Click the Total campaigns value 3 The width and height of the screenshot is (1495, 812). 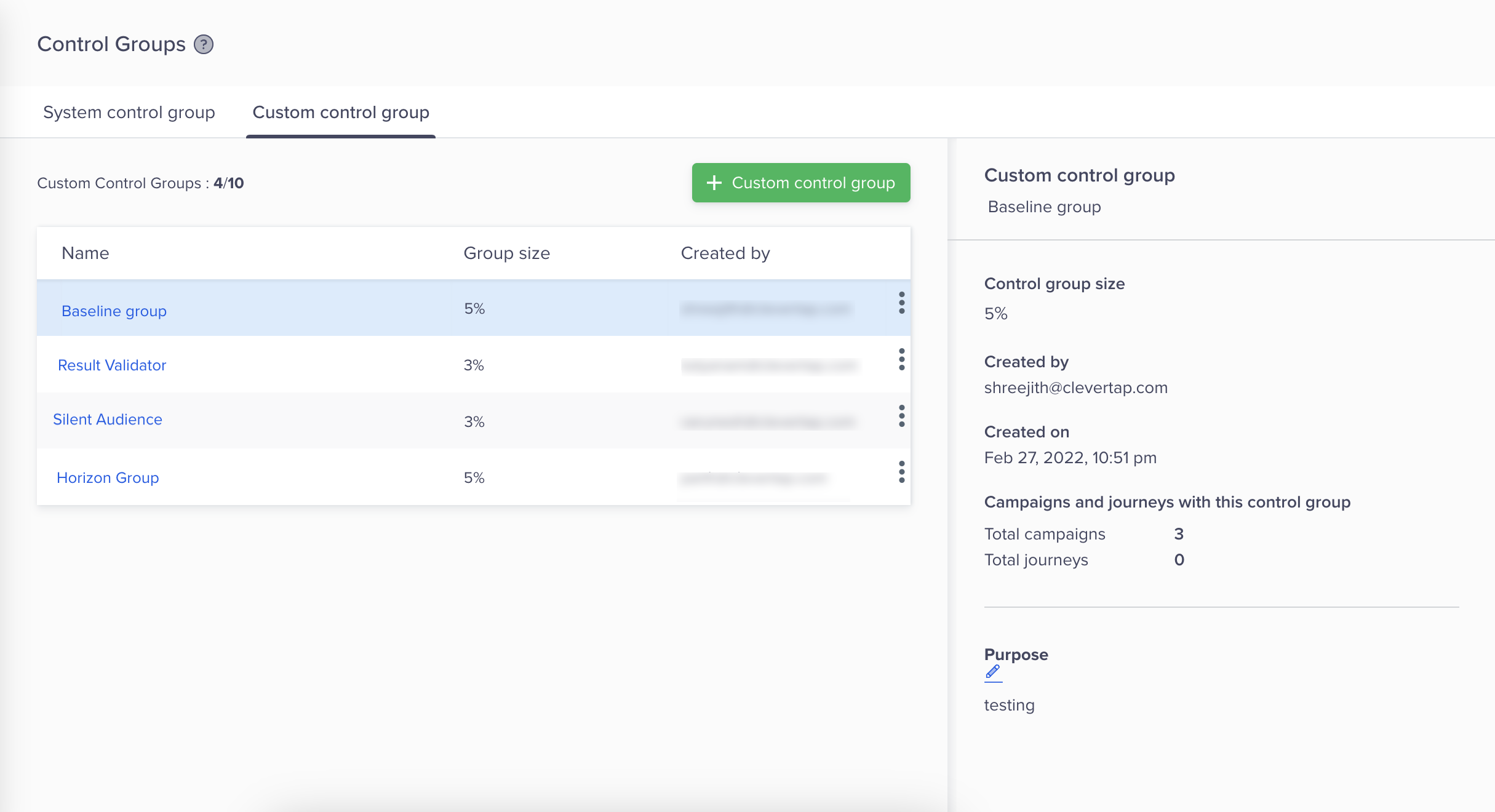1179,534
